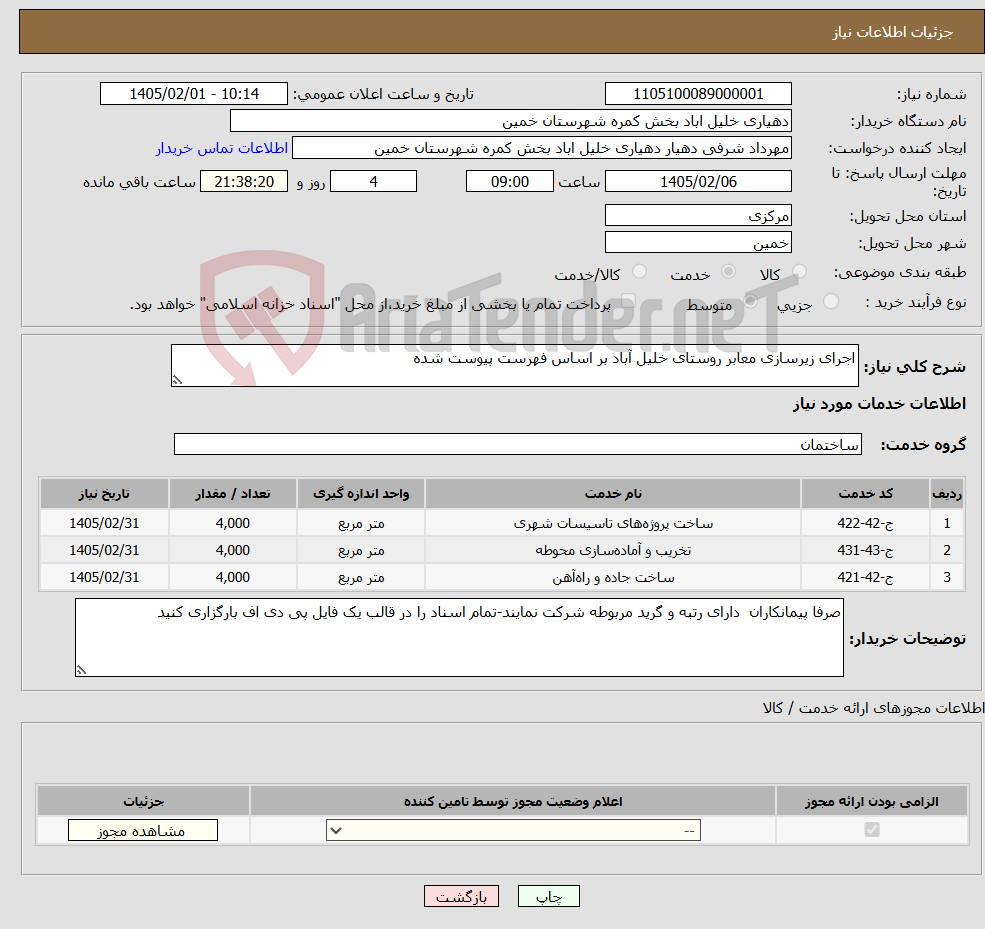Image resolution: width=985 pixels, height=929 pixels.
Task: Click the ردیف column header
Action: point(947,494)
